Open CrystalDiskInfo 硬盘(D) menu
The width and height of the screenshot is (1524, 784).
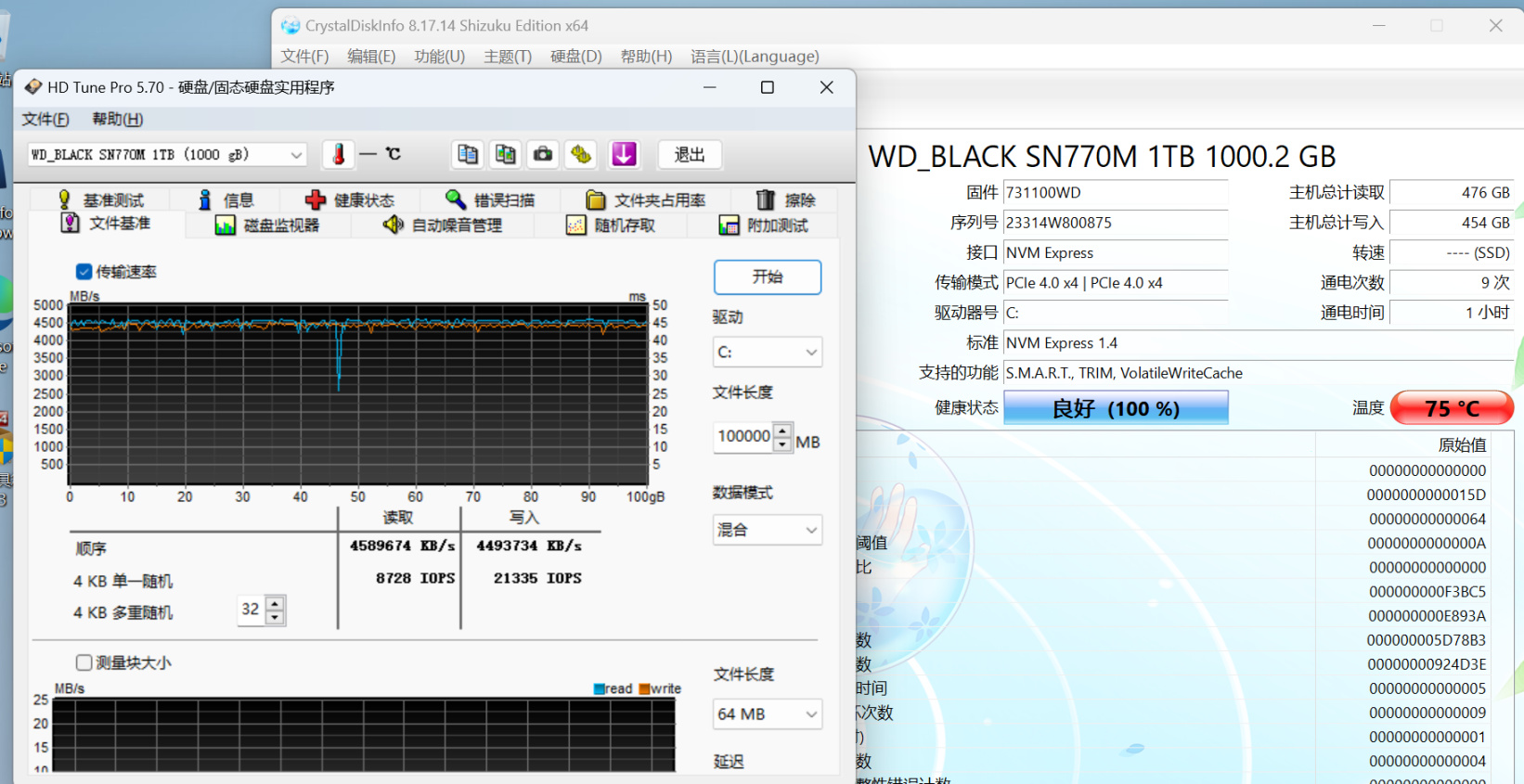(576, 57)
